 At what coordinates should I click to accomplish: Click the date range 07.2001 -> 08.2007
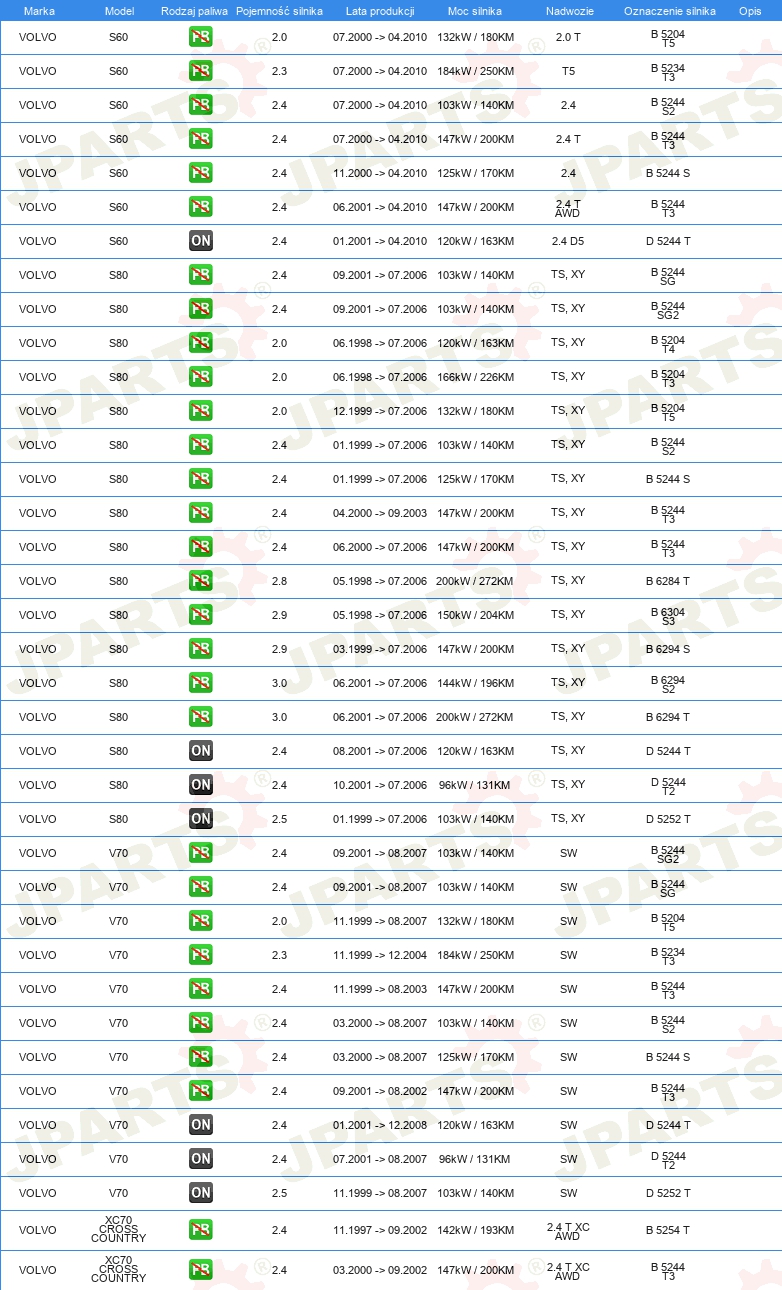[380, 1160]
